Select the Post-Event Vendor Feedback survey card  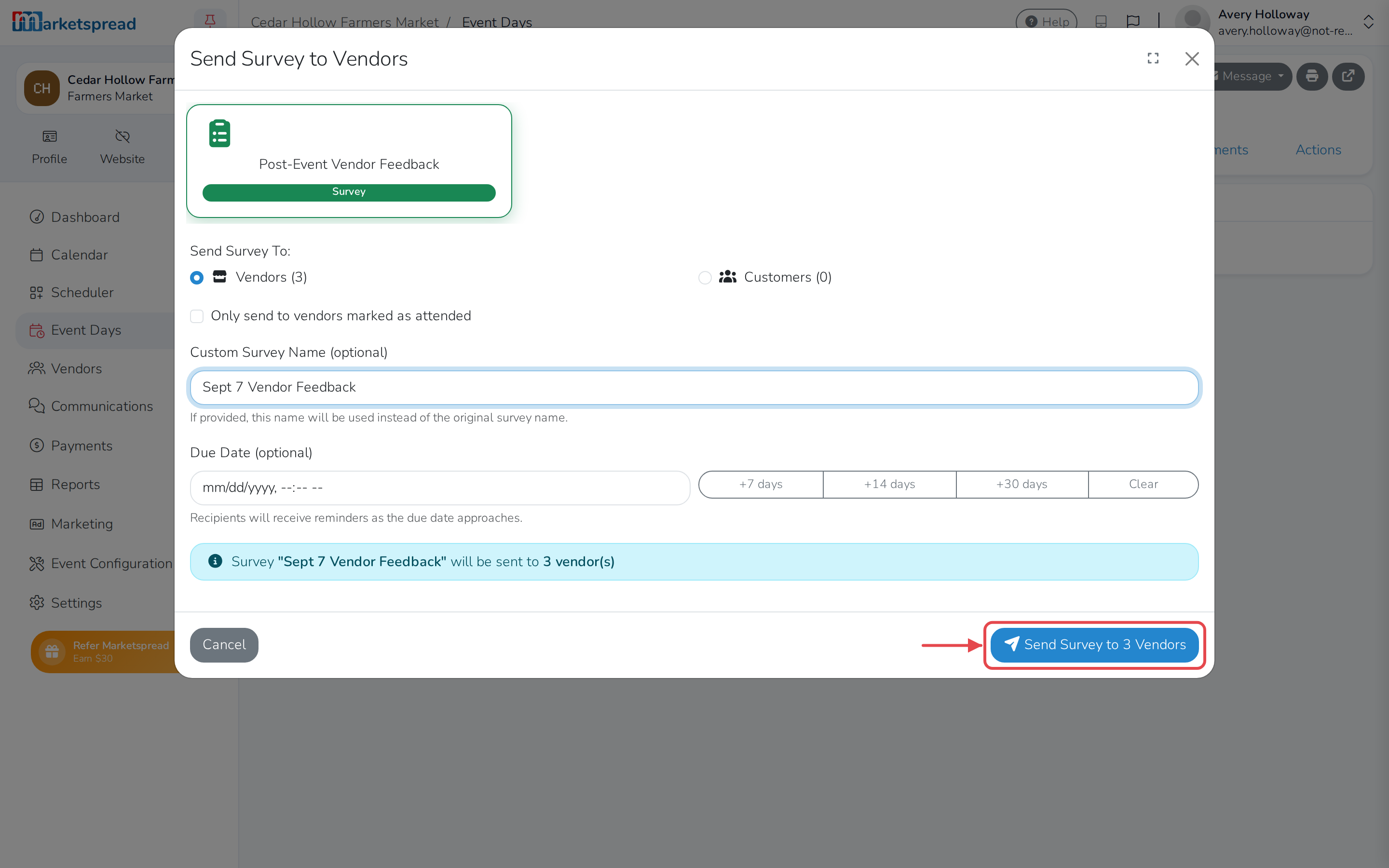pos(349,161)
